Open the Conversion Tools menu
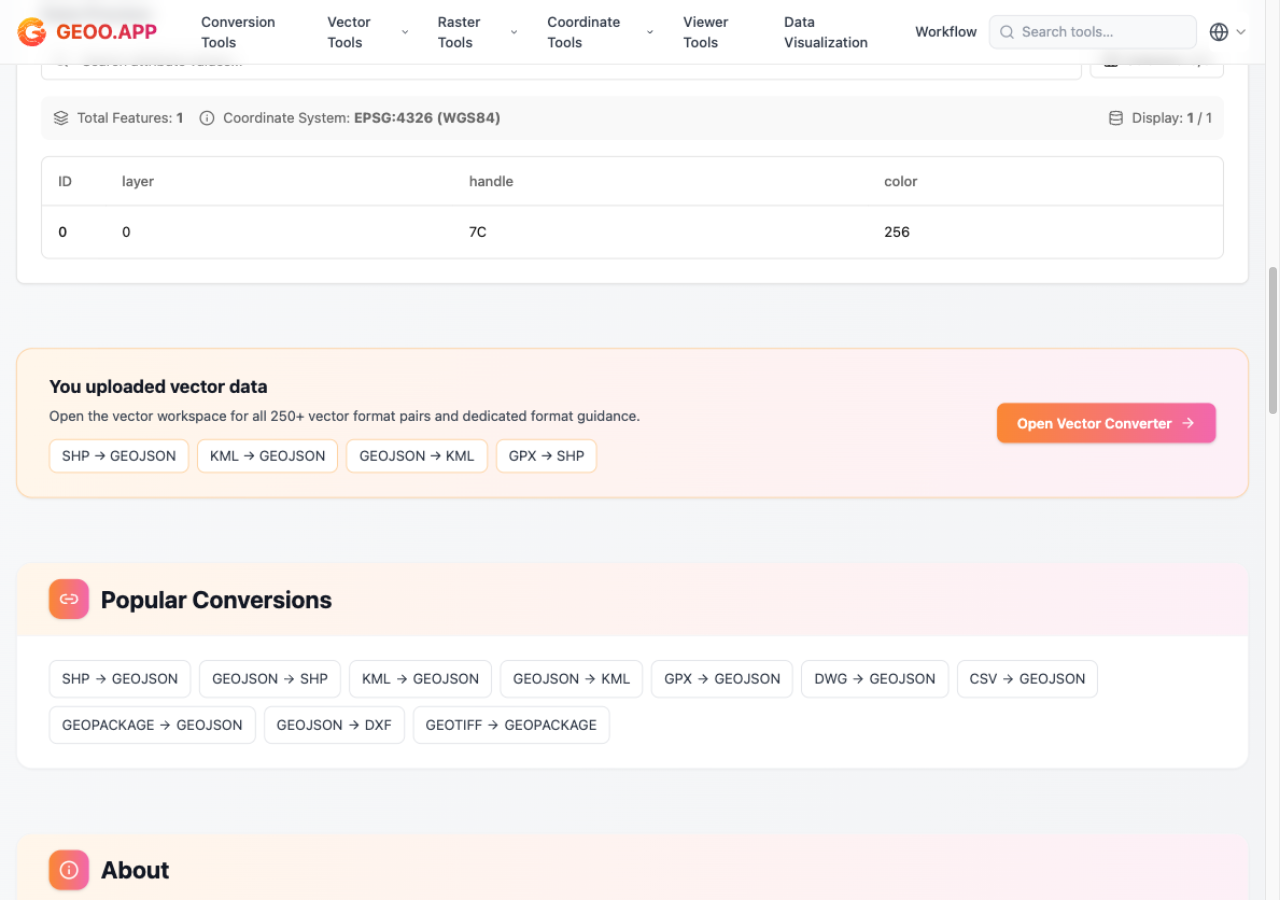The image size is (1280, 900). (x=238, y=32)
